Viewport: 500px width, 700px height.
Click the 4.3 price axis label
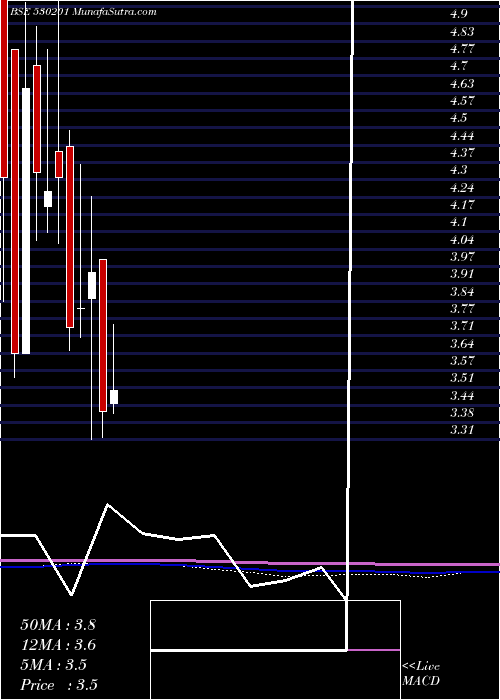click(x=458, y=170)
